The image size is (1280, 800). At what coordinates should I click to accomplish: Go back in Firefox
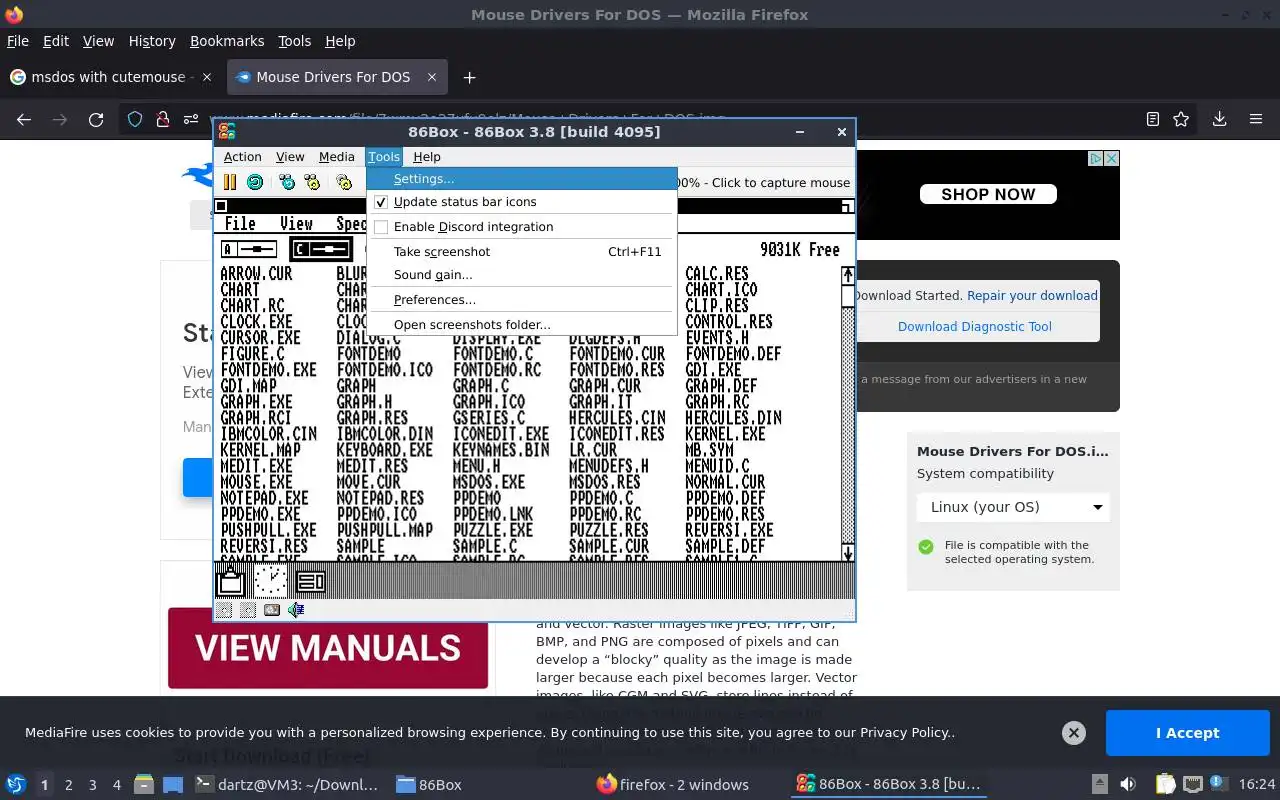[24, 119]
